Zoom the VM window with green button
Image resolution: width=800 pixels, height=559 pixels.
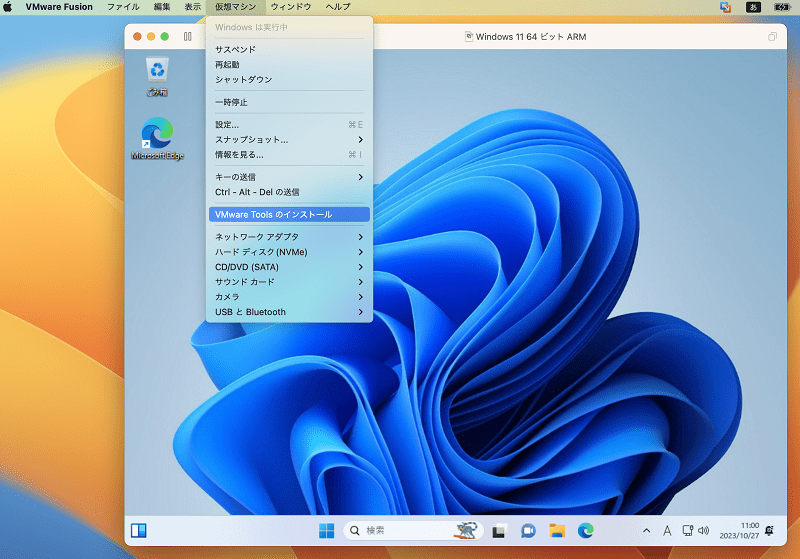[x=165, y=37]
